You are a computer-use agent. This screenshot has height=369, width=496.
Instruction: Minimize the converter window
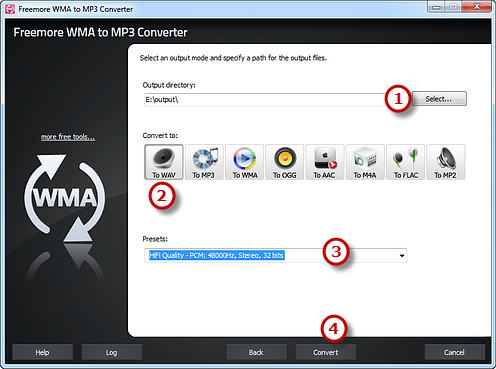pos(436,7)
